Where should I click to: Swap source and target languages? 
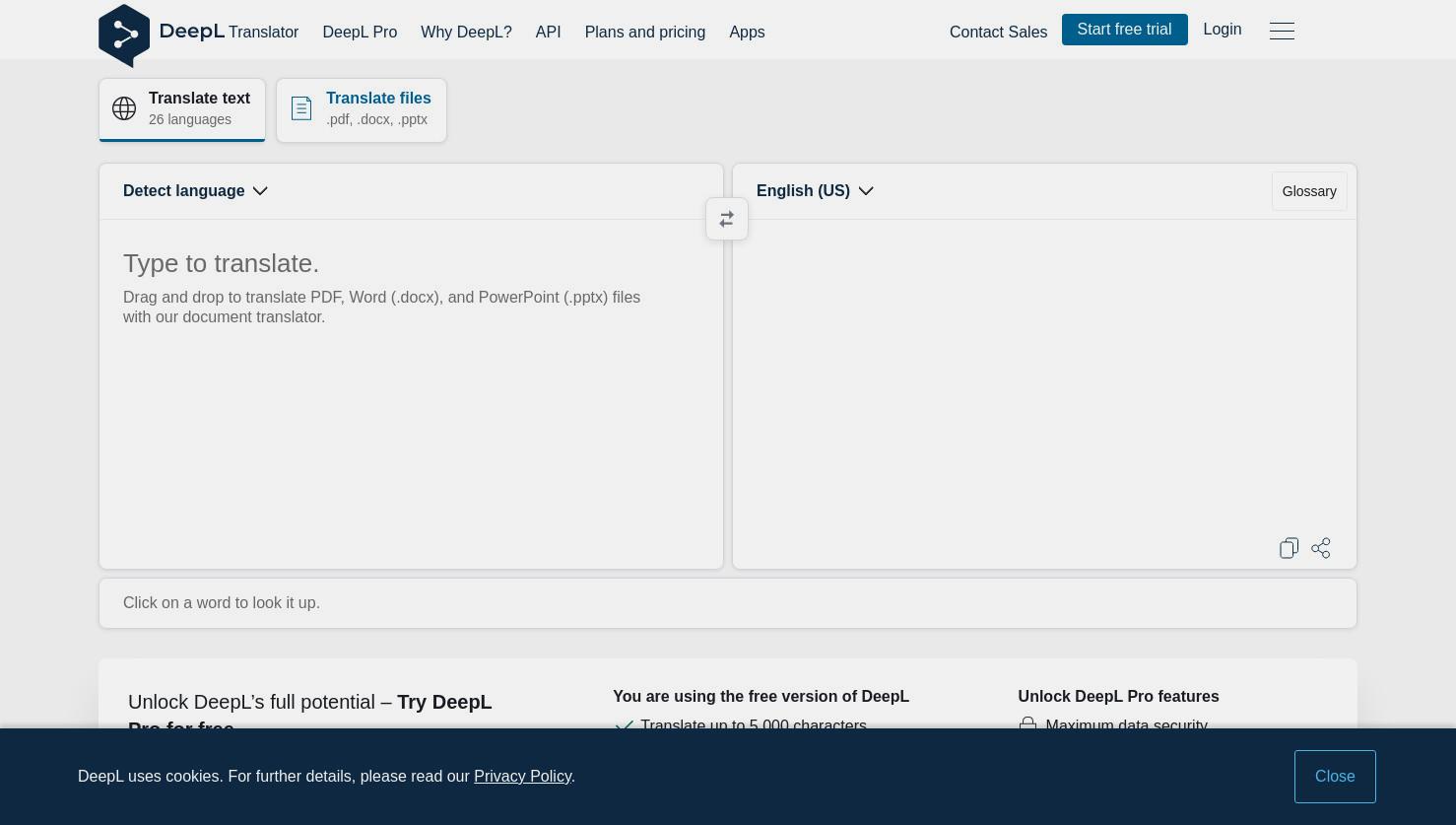727,219
